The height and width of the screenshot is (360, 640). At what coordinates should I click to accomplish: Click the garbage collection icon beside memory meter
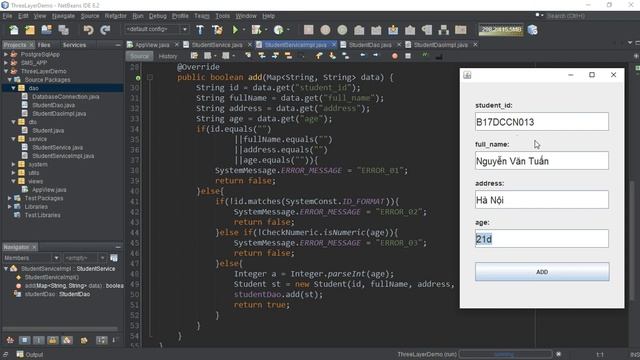[x=533, y=30]
